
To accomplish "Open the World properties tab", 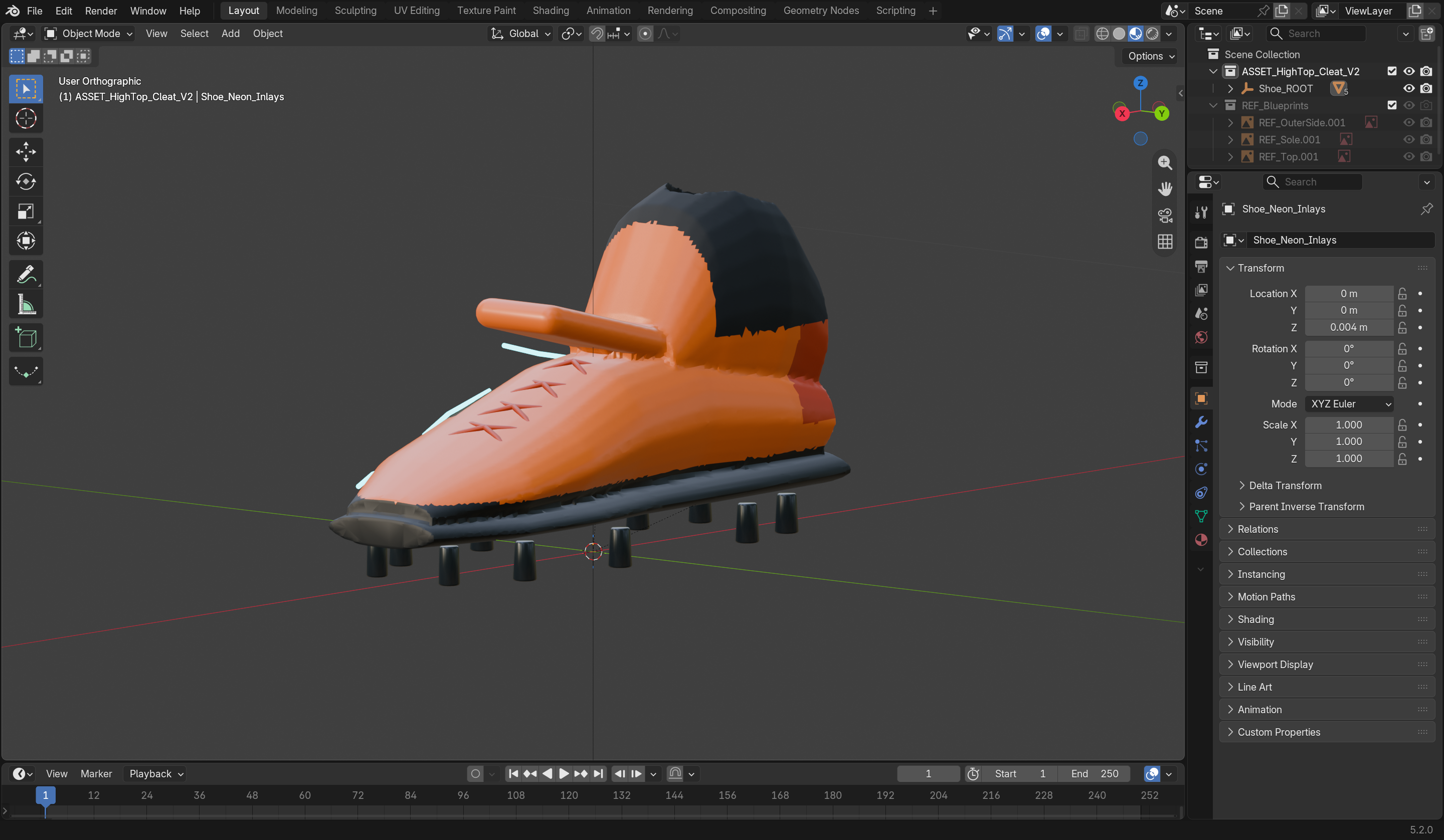I will [x=1201, y=337].
